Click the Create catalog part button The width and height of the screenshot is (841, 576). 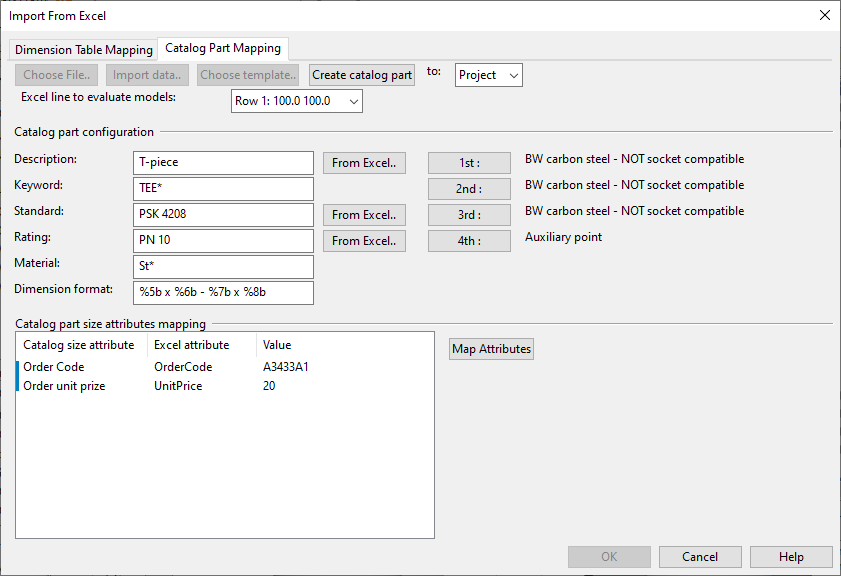tap(361, 75)
